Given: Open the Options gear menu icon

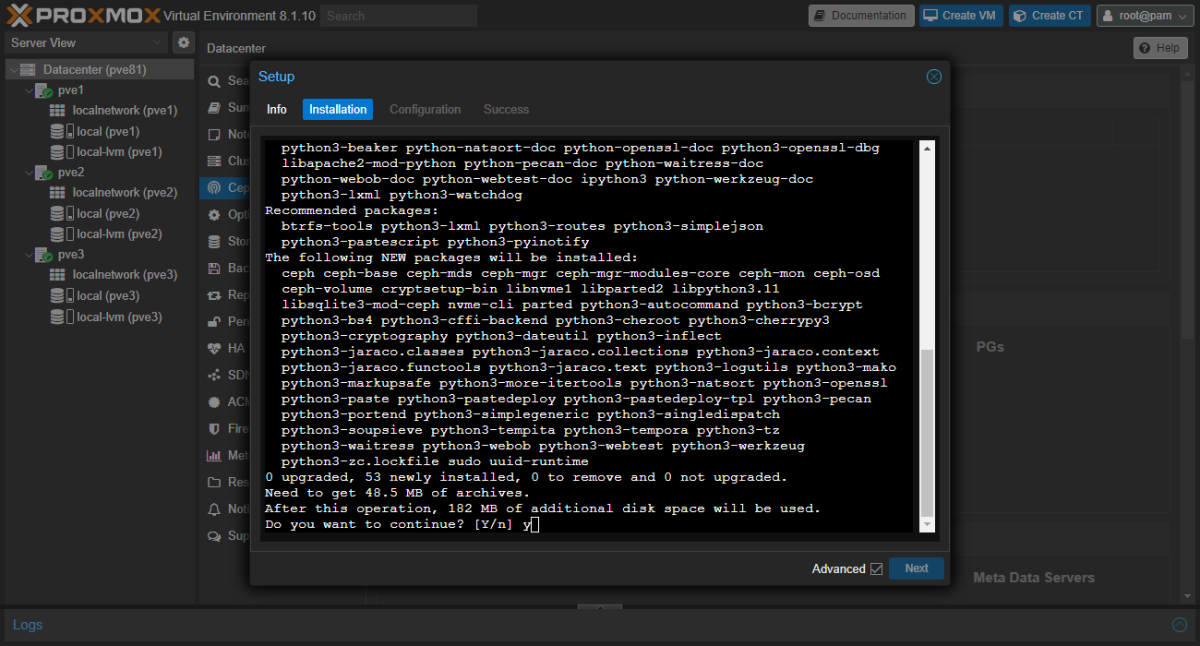Looking at the screenshot, I should [214, 215].
